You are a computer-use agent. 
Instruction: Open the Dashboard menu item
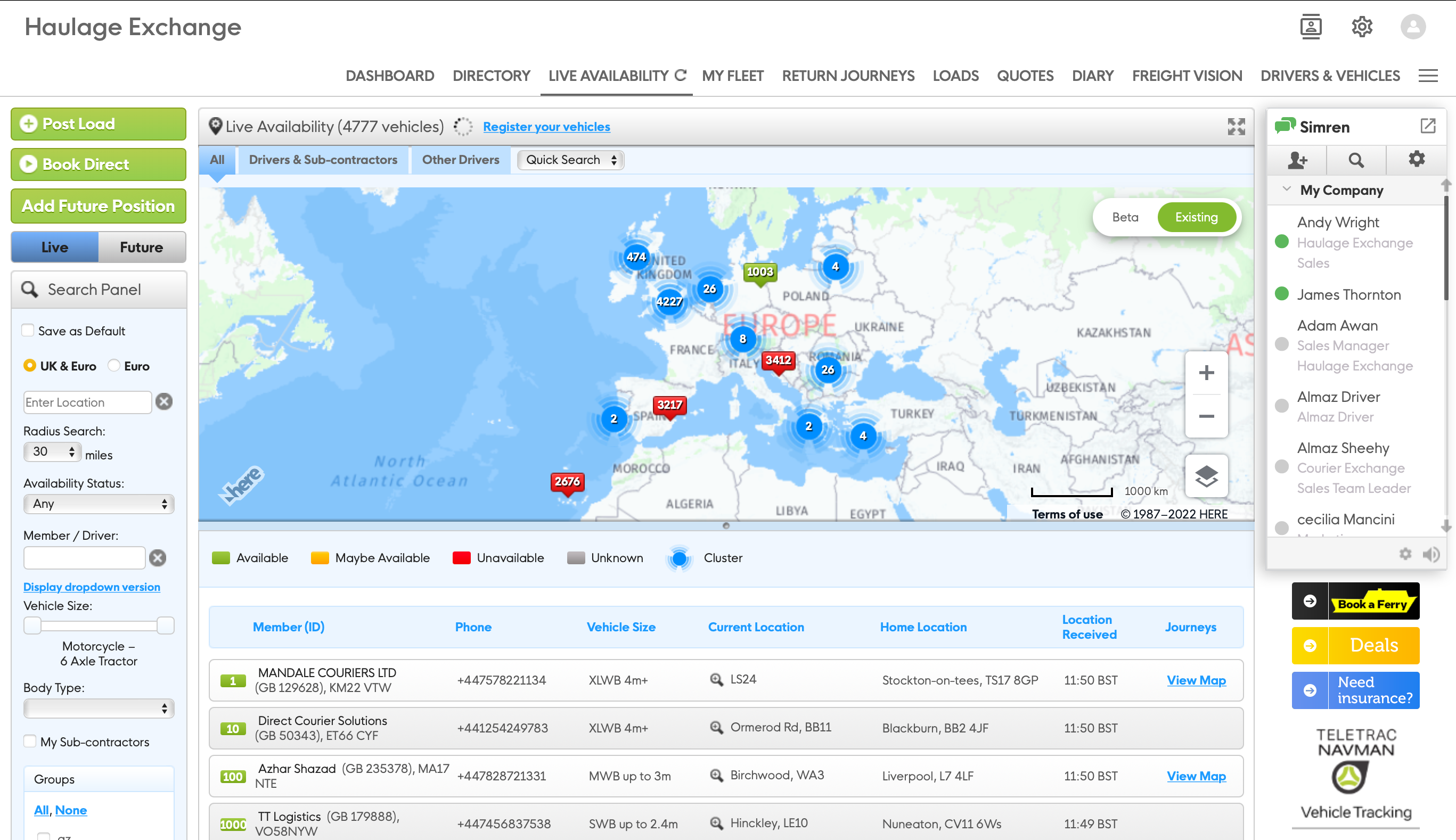389,76
